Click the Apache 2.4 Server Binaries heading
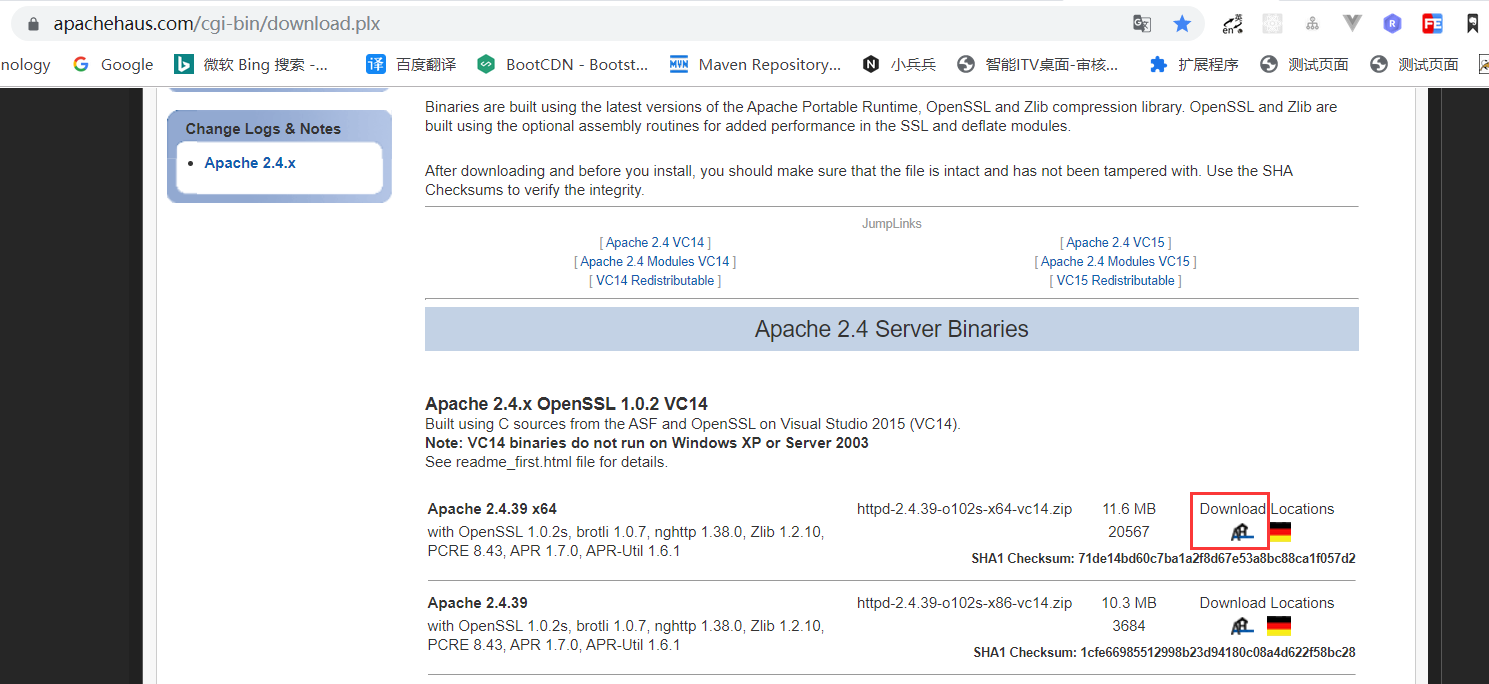 pos(891,329)
